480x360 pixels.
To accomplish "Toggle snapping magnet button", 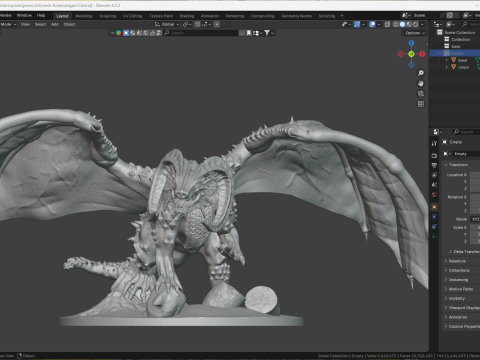I will point(197,24).
